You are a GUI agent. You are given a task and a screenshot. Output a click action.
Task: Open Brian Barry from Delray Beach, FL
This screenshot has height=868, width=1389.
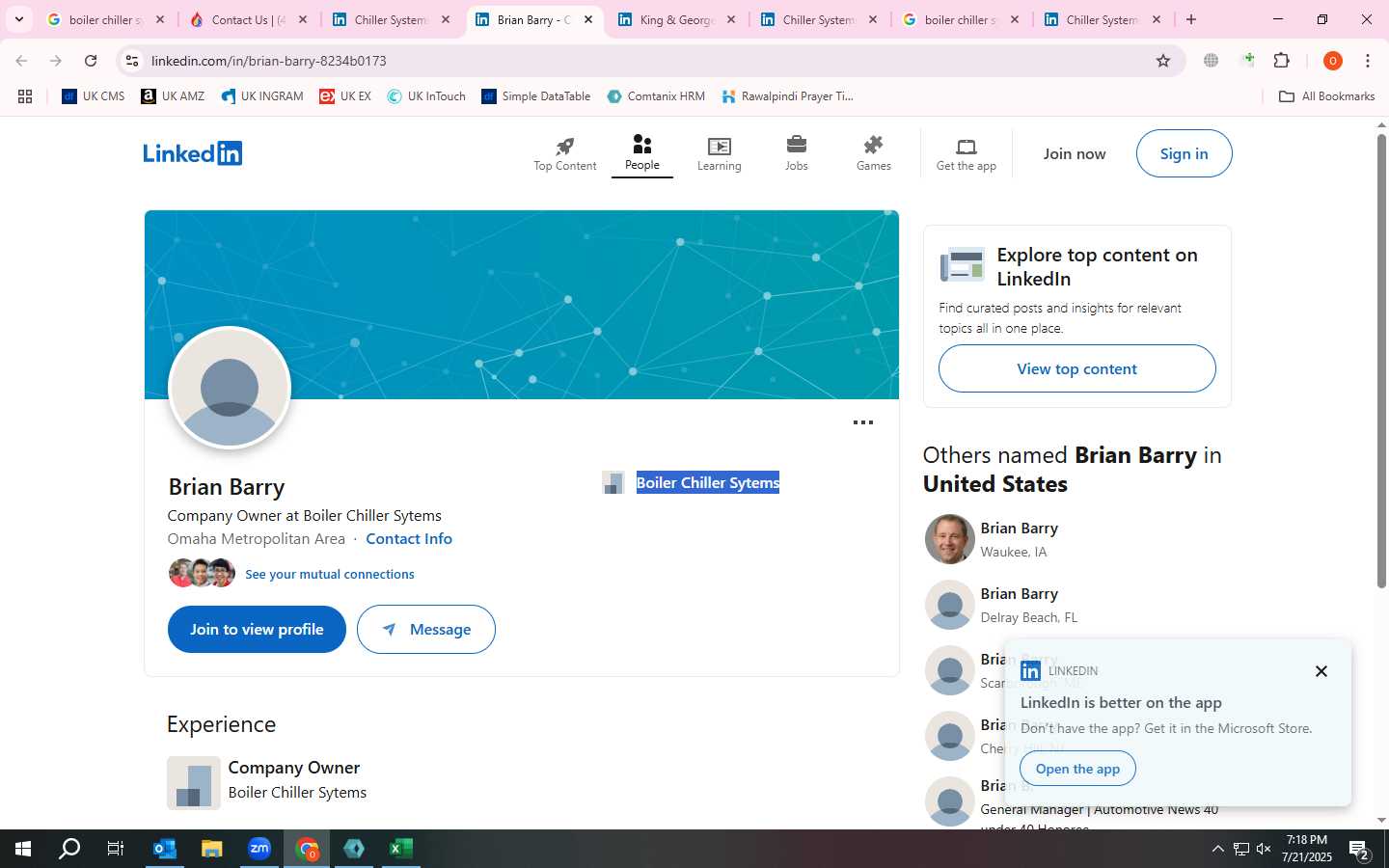(1020, 594)
